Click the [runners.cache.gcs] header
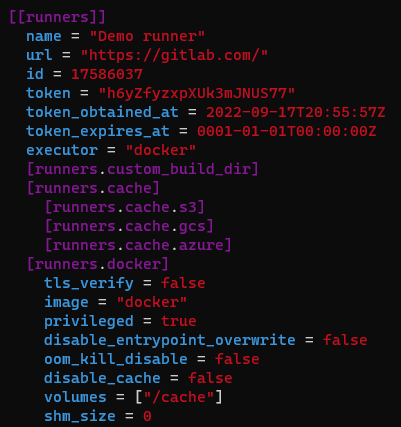Image resolution: width=401 pixels, height=427 pixels. pos(129,226)
